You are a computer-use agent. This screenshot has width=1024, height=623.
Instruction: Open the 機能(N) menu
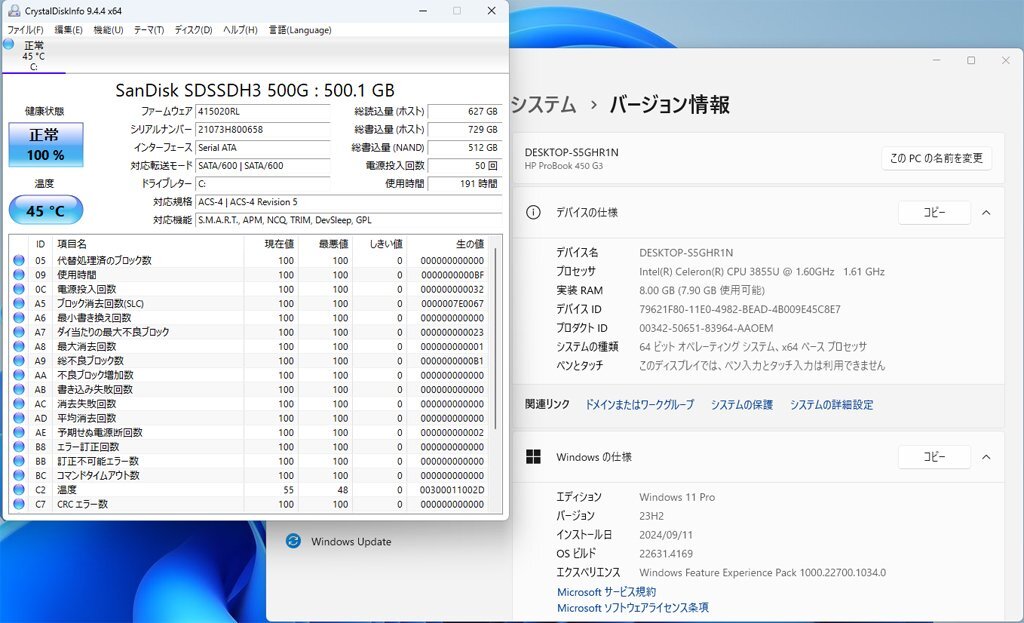pyautogui.click(x=106, y=30)
